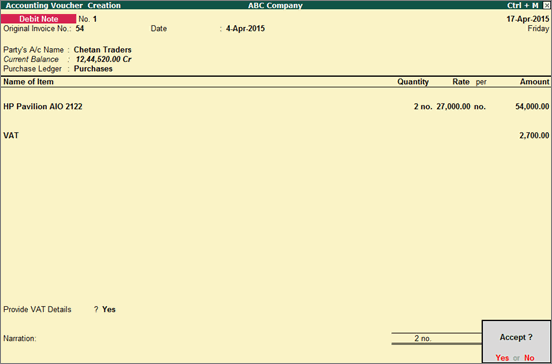The width and height of the screenshot is (552, 364).
Task: Click the voucher date 17-Apr-2015
Action: click(528, 19)
